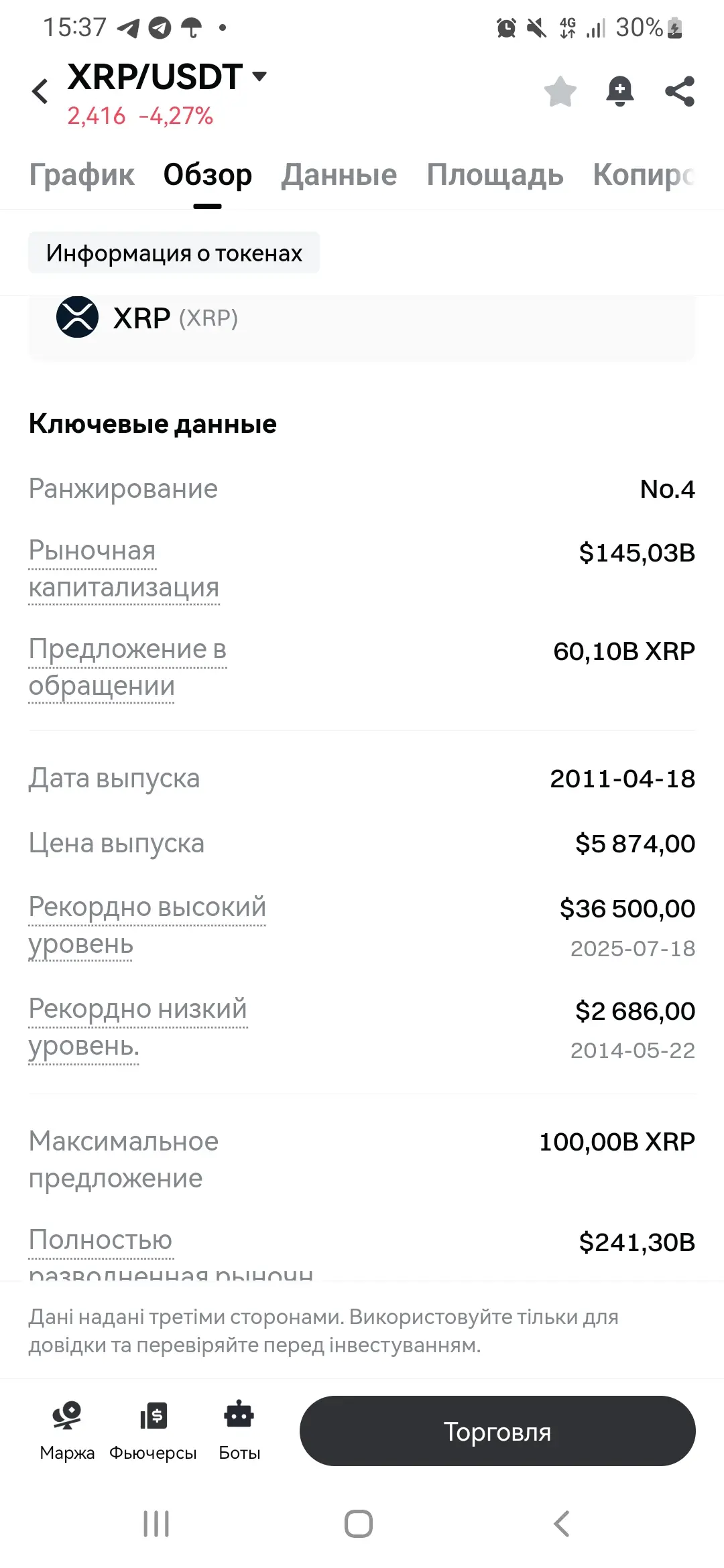Tap the XRP token logo icon

(x=77, y=317)
